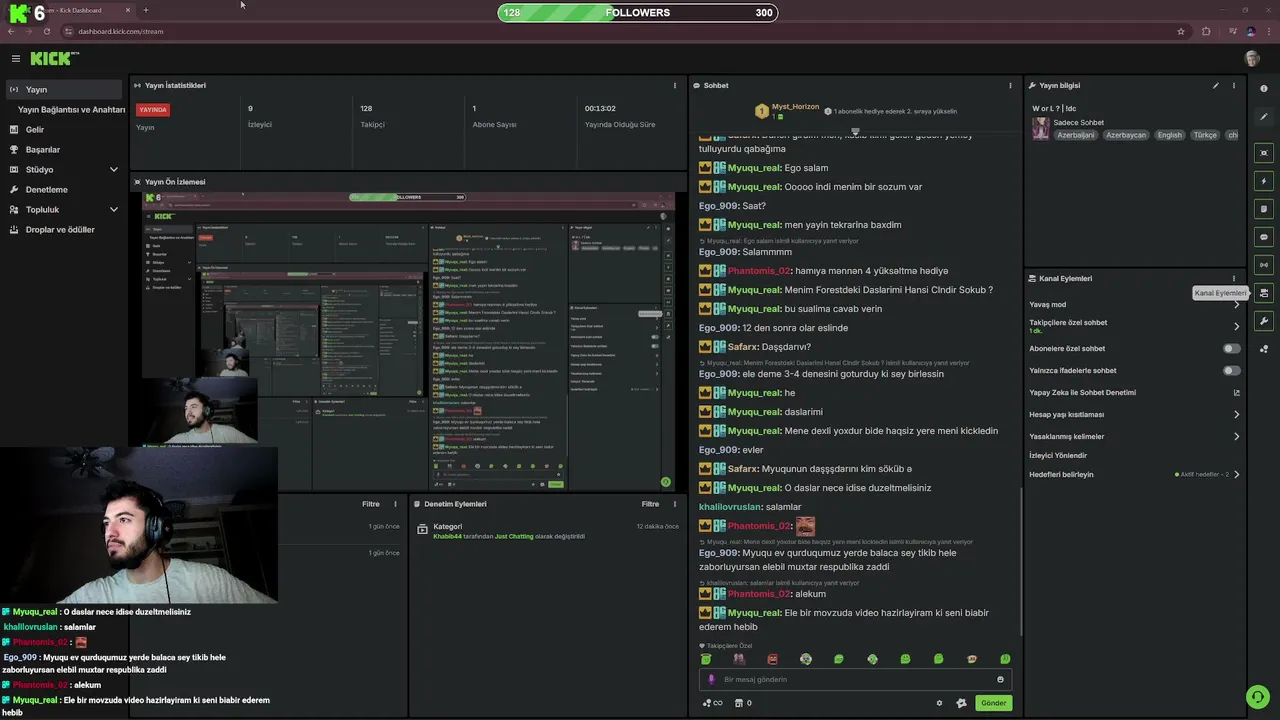This screenshot has height=720, width=1280.
Task: Open Yayın Bağlantısı ve Anahtarı
Action: tap(70, 110)
